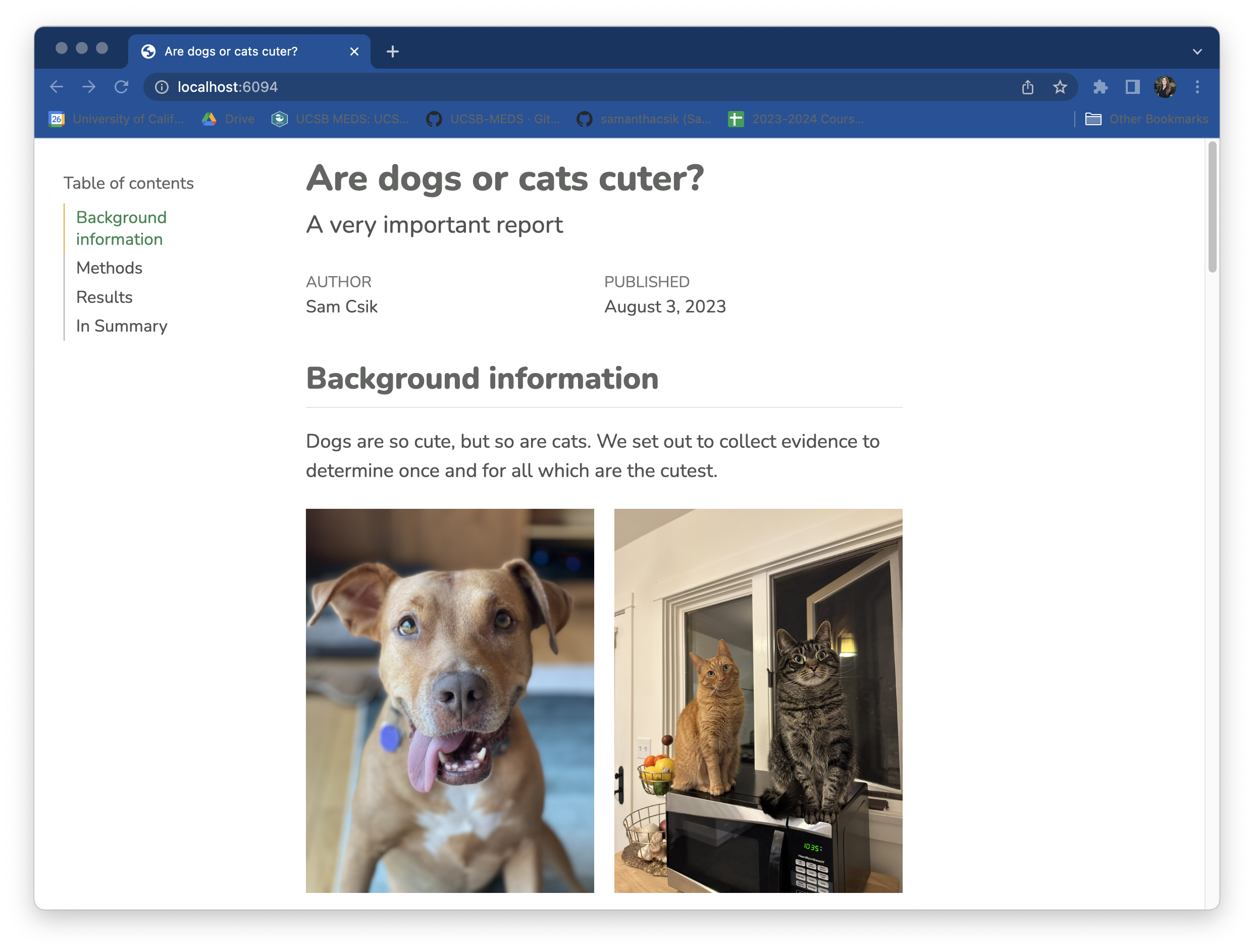Viewport: 1254px width, 952px height.
Task: Click the page vertical scrollbar thumb
Action: pos(1213,207)
